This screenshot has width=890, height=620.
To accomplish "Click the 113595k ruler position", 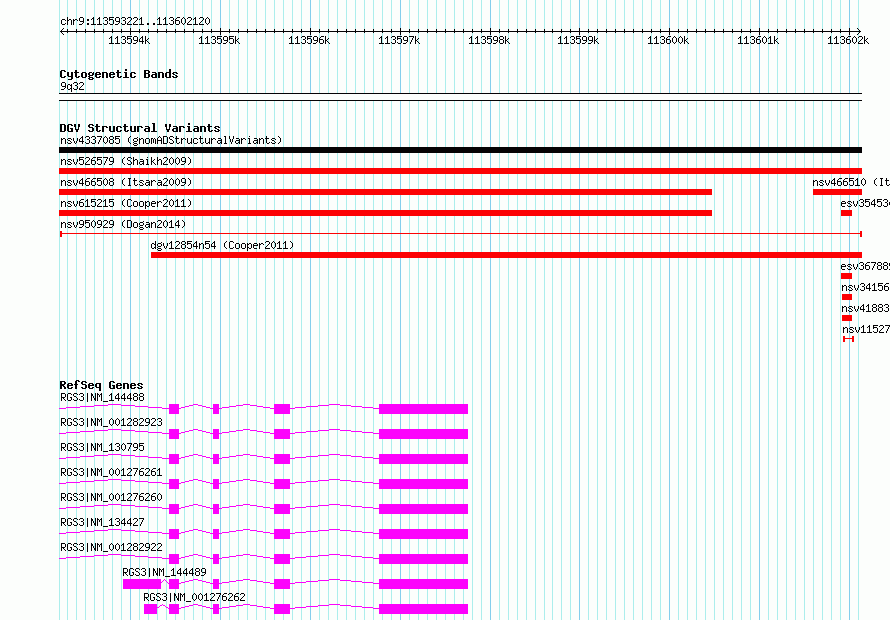I will (219, 40).
